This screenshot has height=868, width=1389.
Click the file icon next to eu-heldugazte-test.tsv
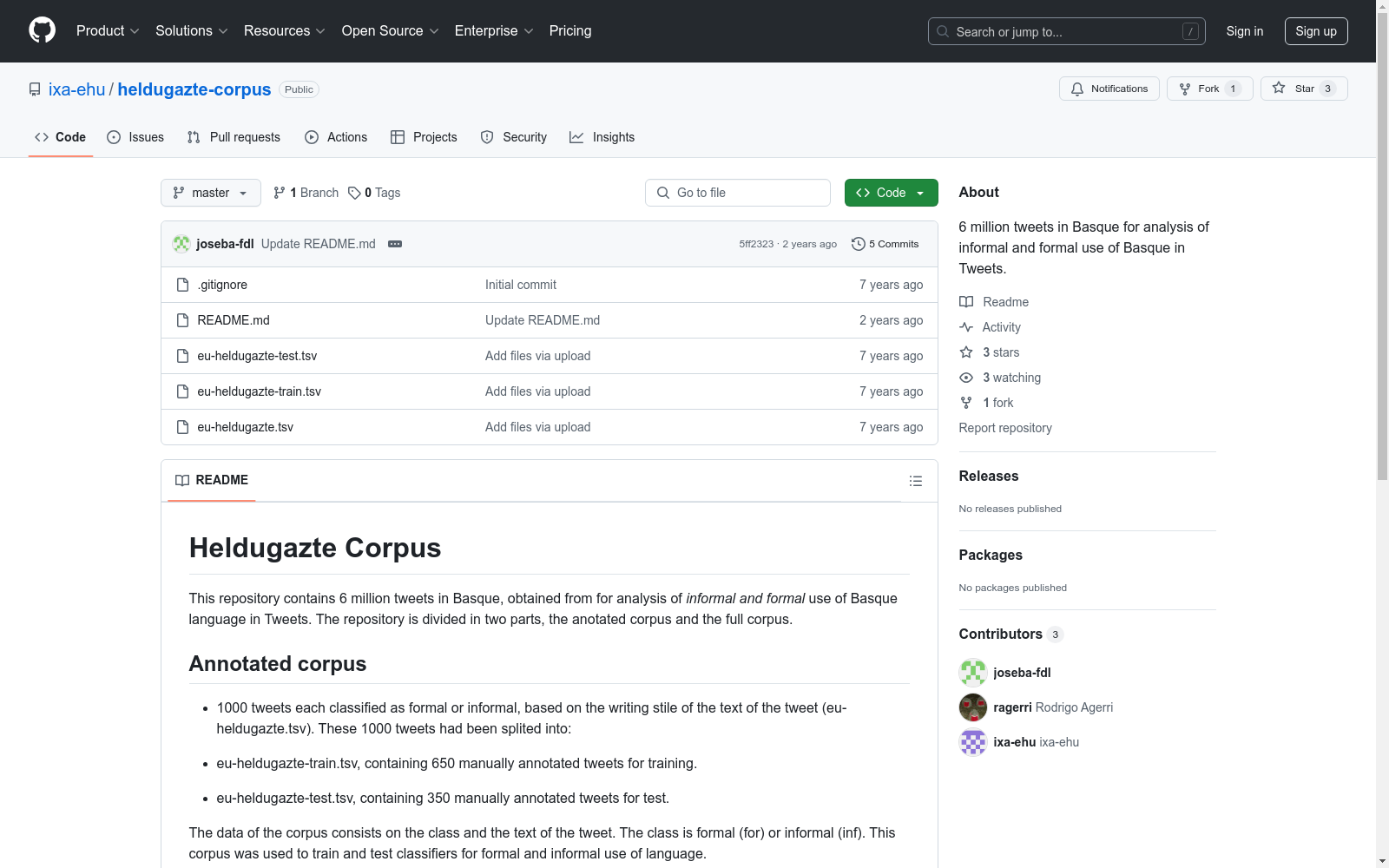182,356
